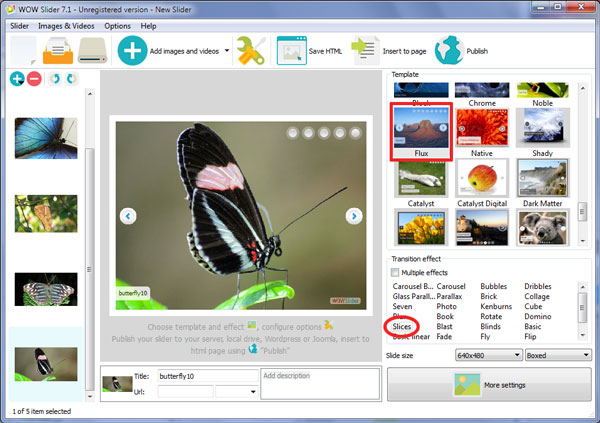Click next slide arrow in preview

tap(354, 216)
